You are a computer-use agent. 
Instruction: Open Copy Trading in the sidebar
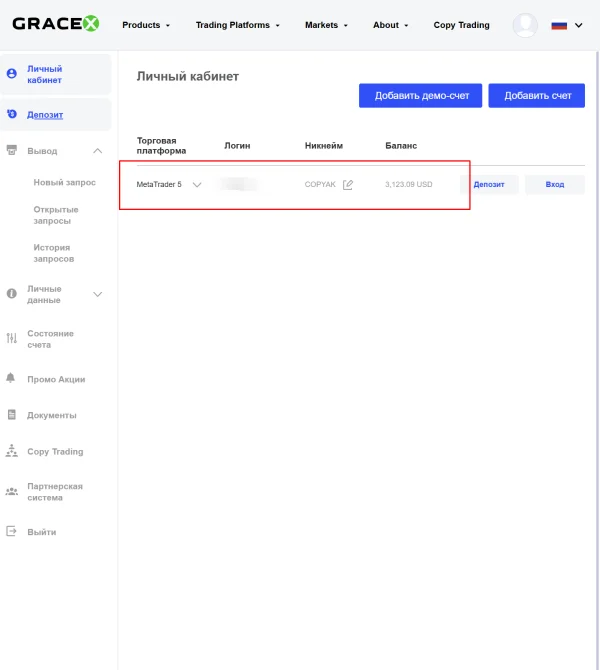(x=55, y=452)
